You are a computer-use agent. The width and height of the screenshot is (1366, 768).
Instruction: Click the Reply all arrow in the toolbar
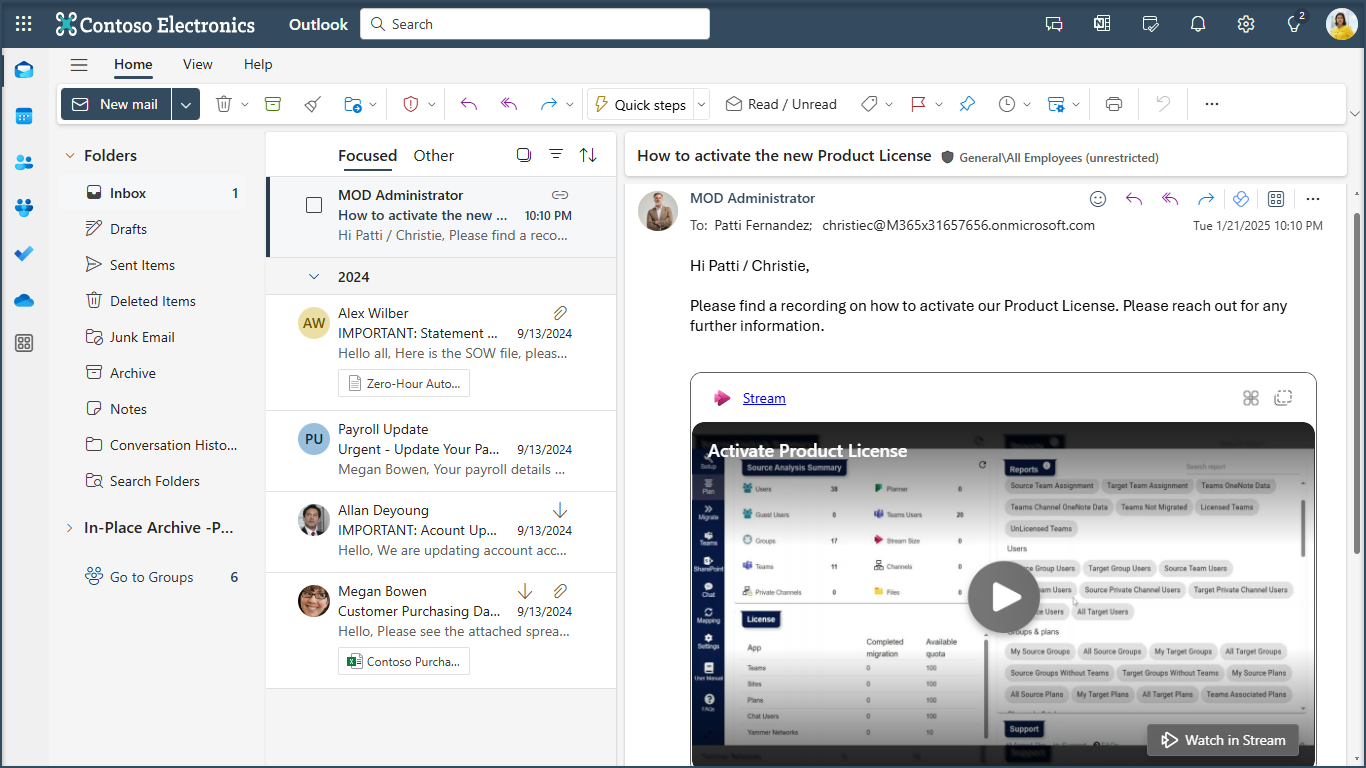coord(509,104)
